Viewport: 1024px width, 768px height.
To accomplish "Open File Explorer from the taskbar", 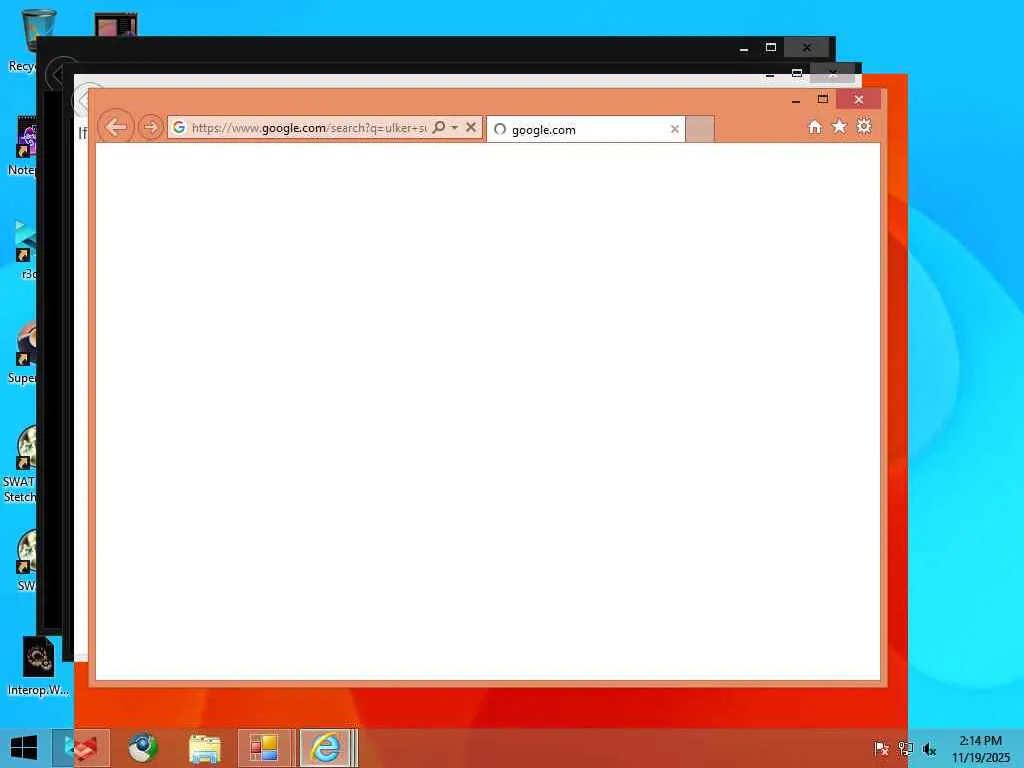I will [x=204, y=748].
